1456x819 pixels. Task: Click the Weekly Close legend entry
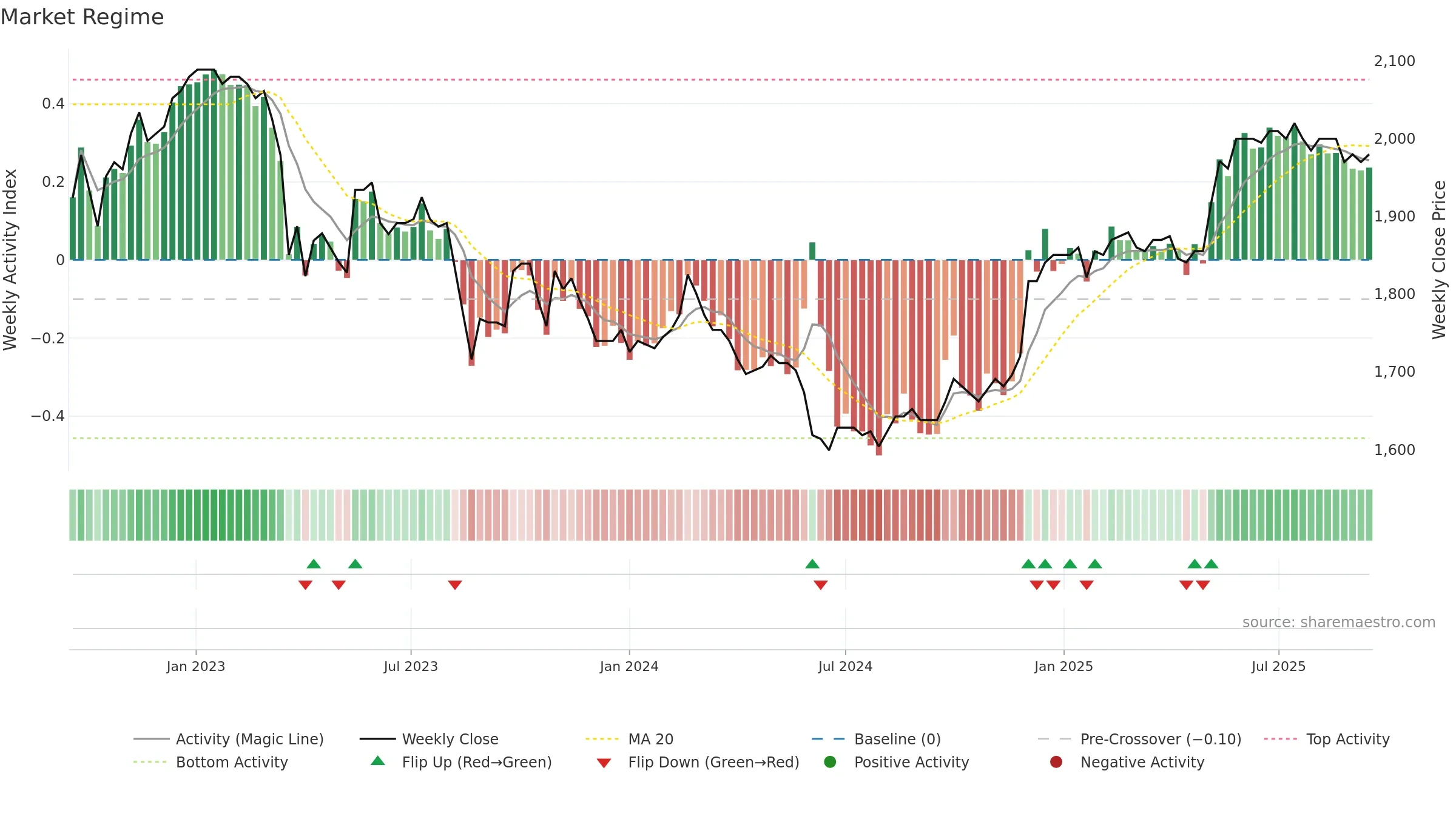(x=429, y=739)
